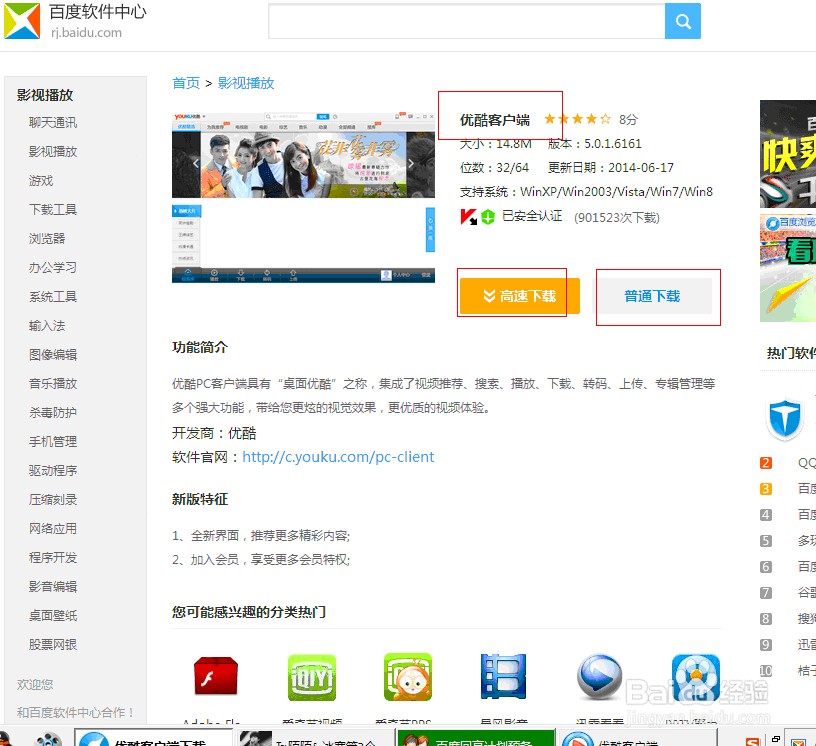
Task: Click previous arrow on screenshot carousel
Action: 195,163
